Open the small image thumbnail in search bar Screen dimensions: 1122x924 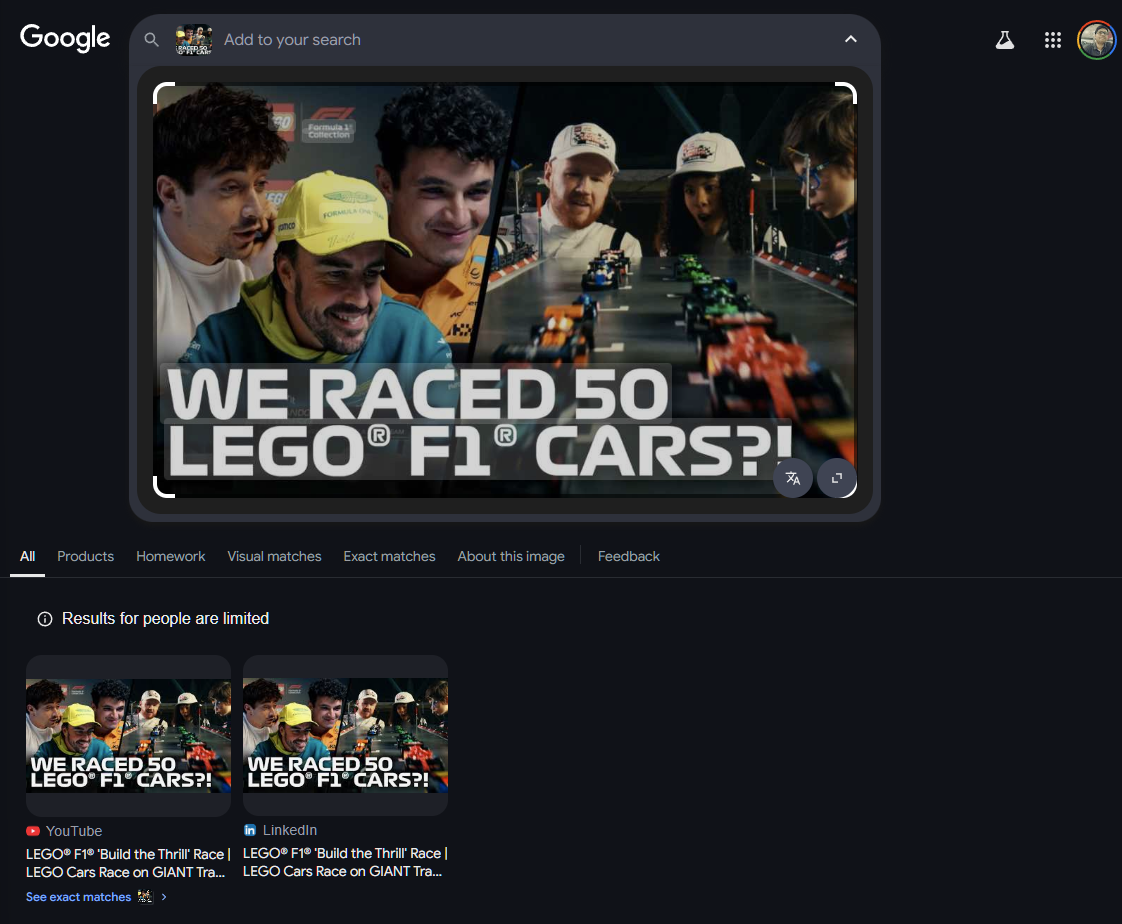tap(194, 40)
